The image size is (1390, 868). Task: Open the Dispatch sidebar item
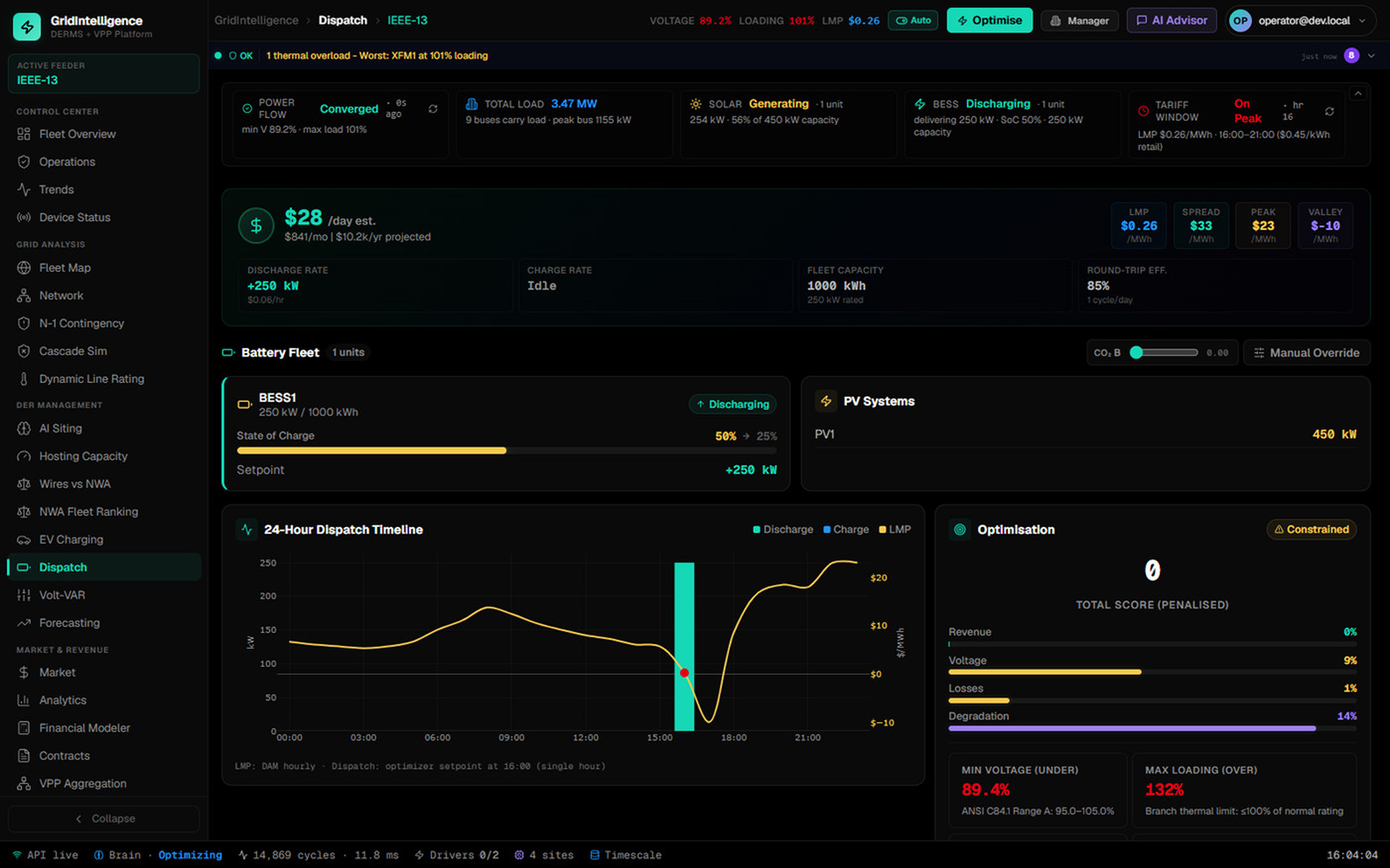[104, 568]
